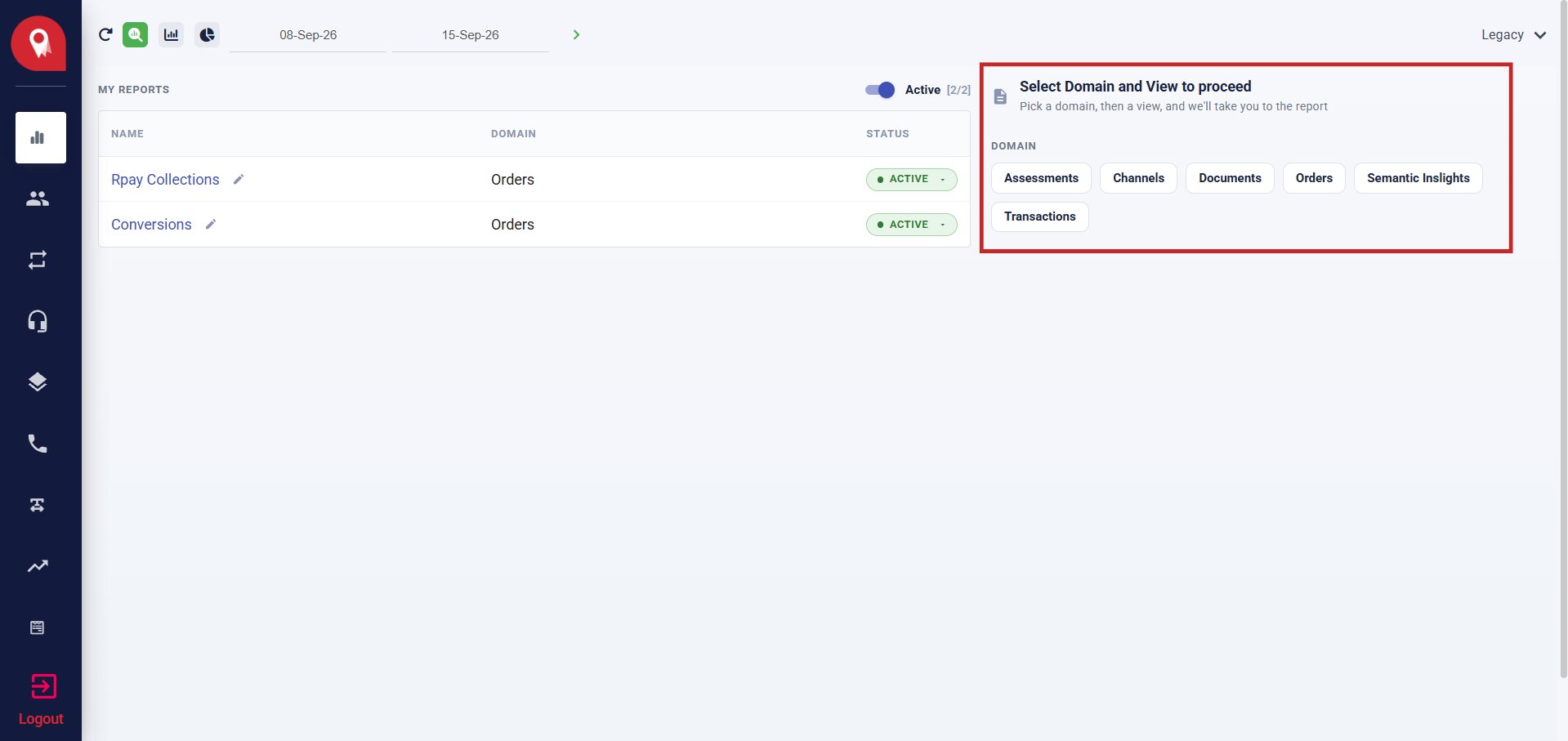Click the vertical scrollbar on the right edge
This screenshot has height=741, width=1568.
pos(1563,339)
